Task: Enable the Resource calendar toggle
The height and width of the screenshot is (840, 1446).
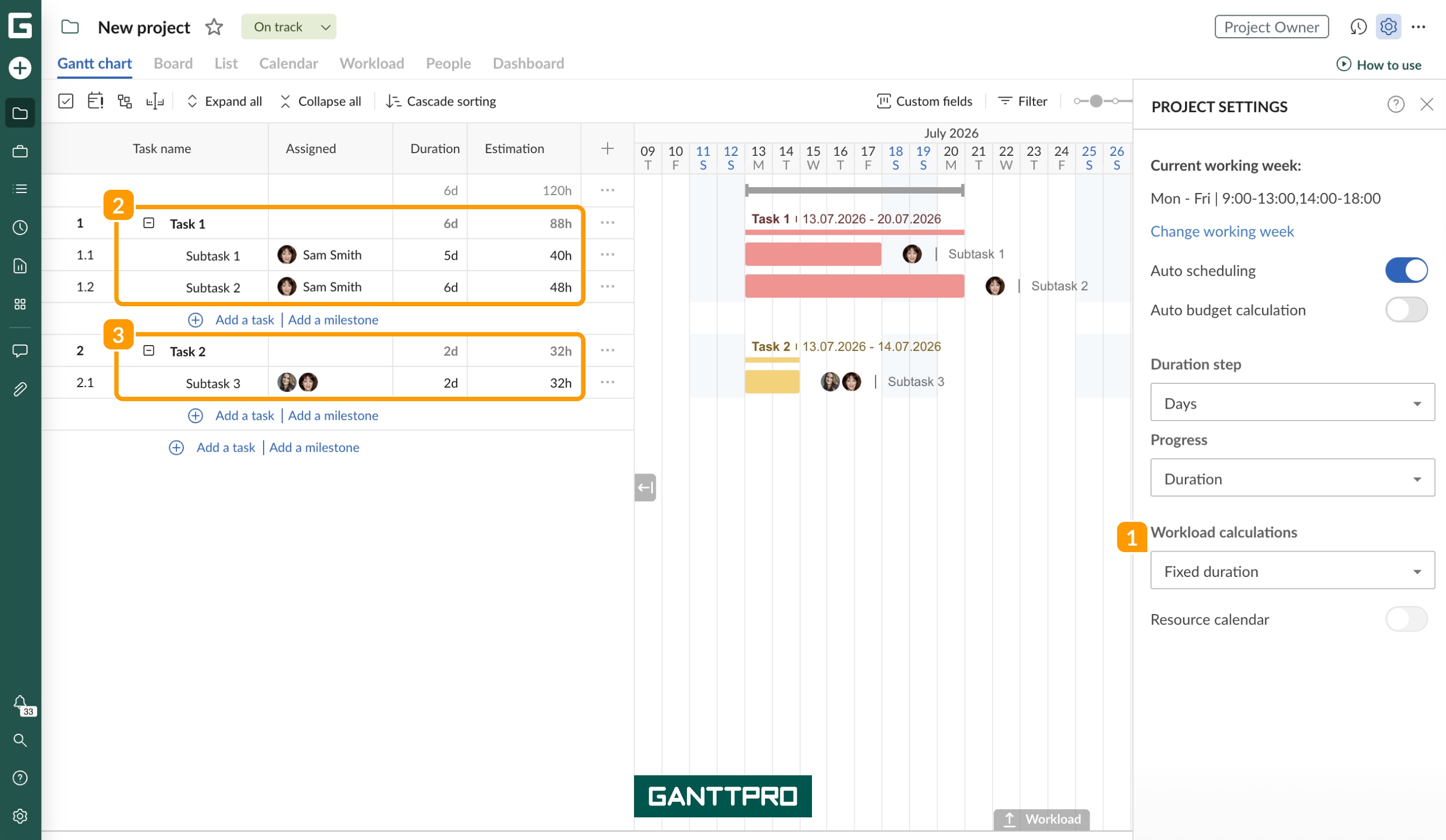Action: [x=1406, y=619]
